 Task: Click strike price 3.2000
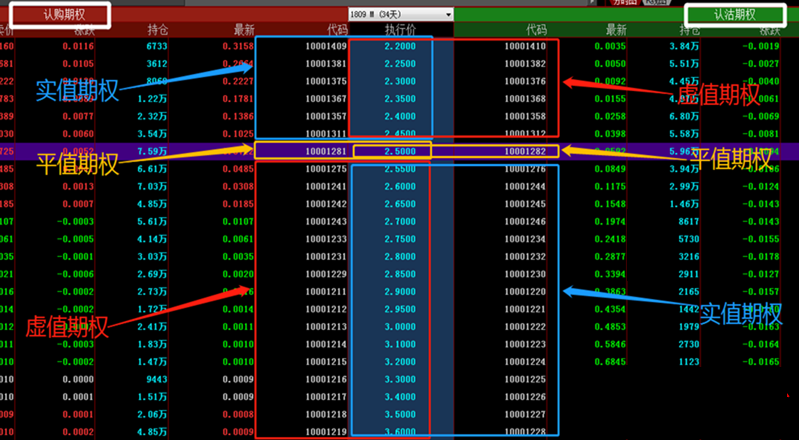[x=401, y=362]
